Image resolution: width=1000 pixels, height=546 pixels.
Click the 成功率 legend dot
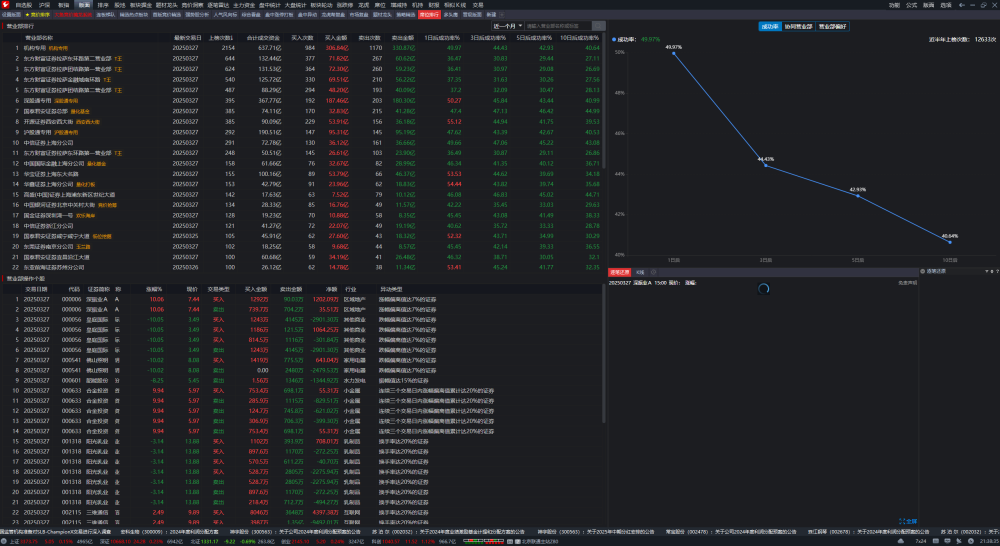(x=614, y=39)
